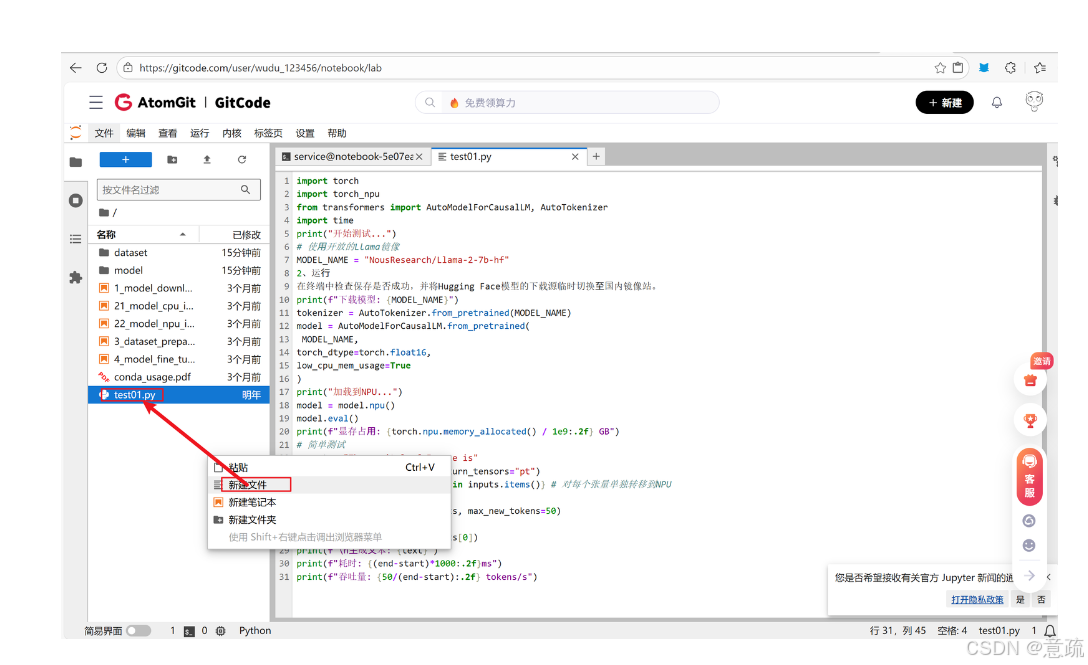The height and width of the screenshot is (665, 1088).
Task: Click the 打开隐私政策 link
Action: 977,600
